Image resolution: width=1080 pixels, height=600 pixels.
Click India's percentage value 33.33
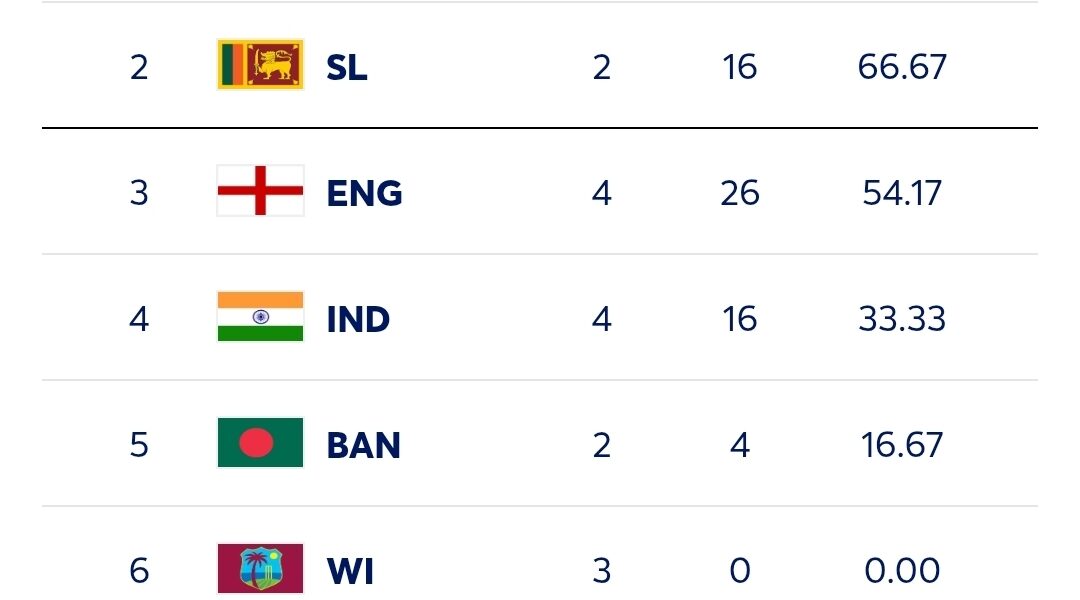[902, 320]
